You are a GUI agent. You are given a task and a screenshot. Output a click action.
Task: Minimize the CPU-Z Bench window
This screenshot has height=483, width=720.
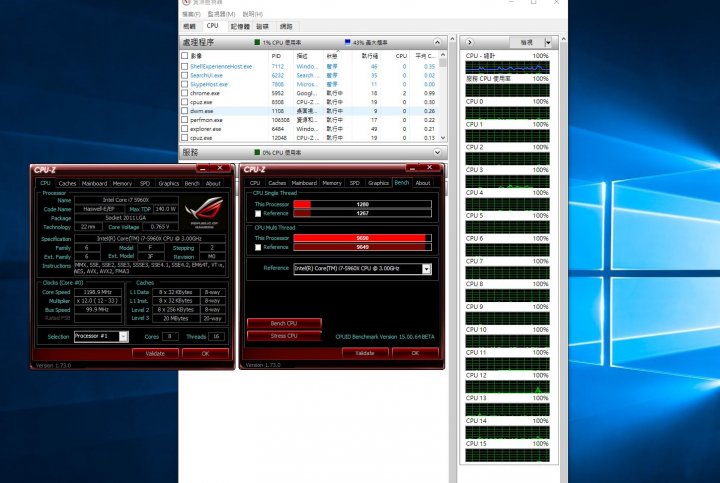[x=412, y=168]
